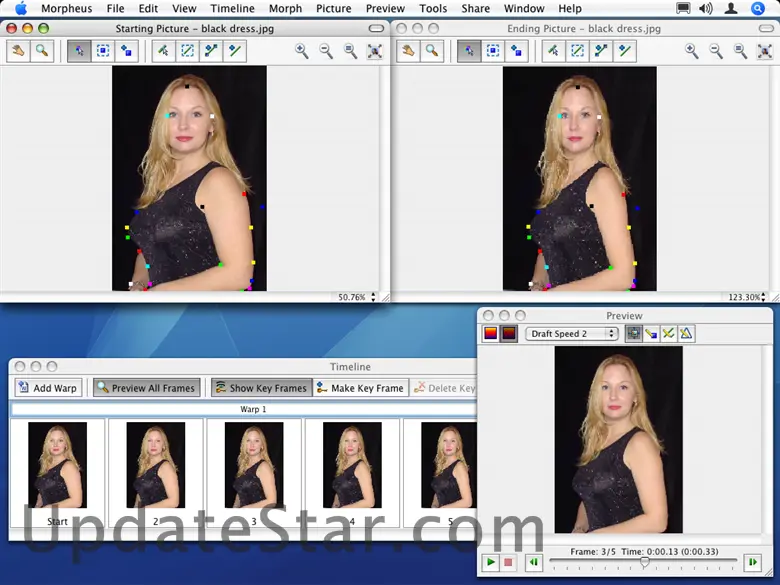Screen dimensions: 780x585
Task: Zoom in on the Ending Picture
Action: (x=691, y=51)
